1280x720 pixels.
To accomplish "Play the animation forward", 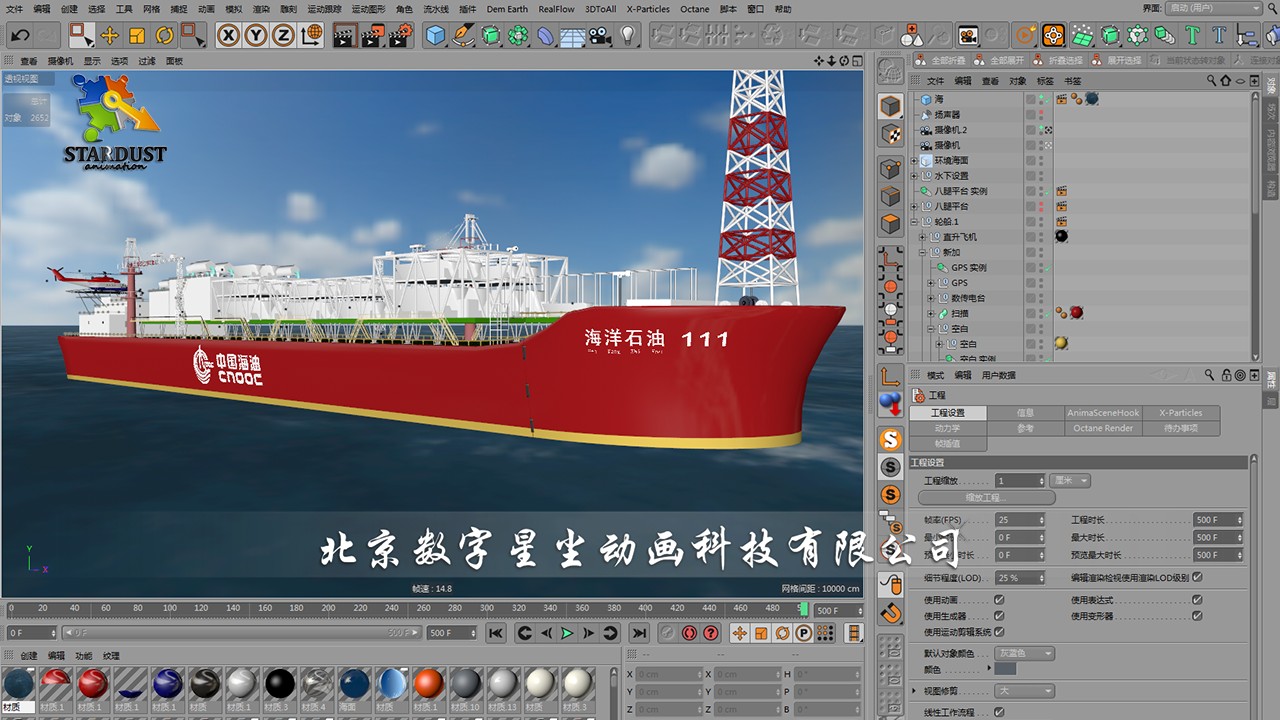I will coord(567,633).
